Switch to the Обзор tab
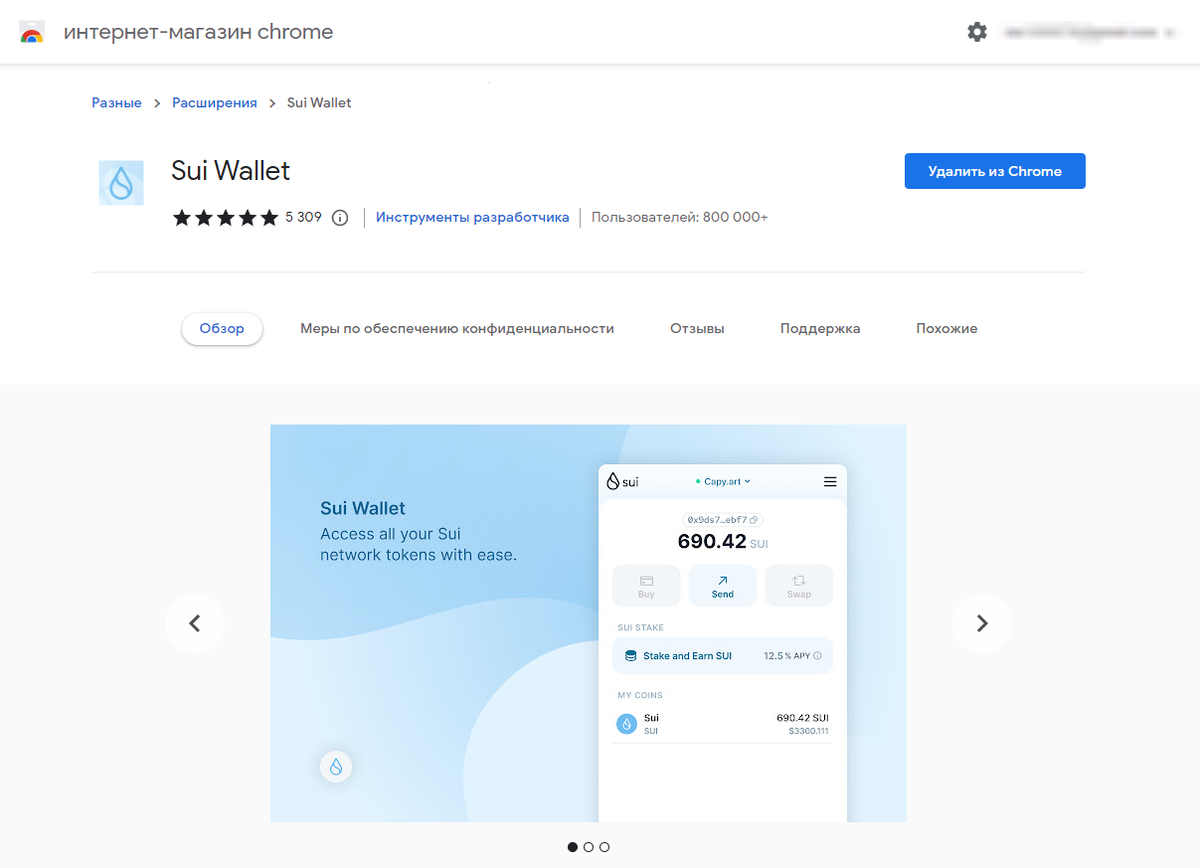 tap(222, 328)
